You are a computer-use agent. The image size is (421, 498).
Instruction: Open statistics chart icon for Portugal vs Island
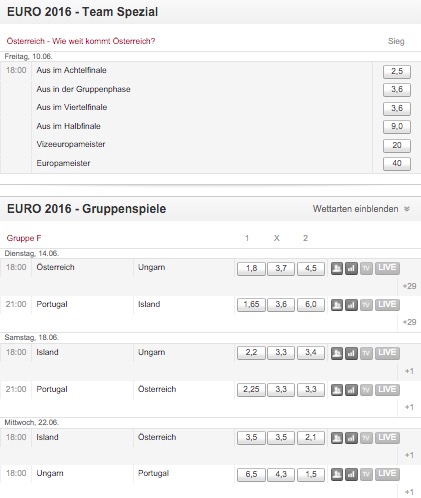tap(351, 305)
